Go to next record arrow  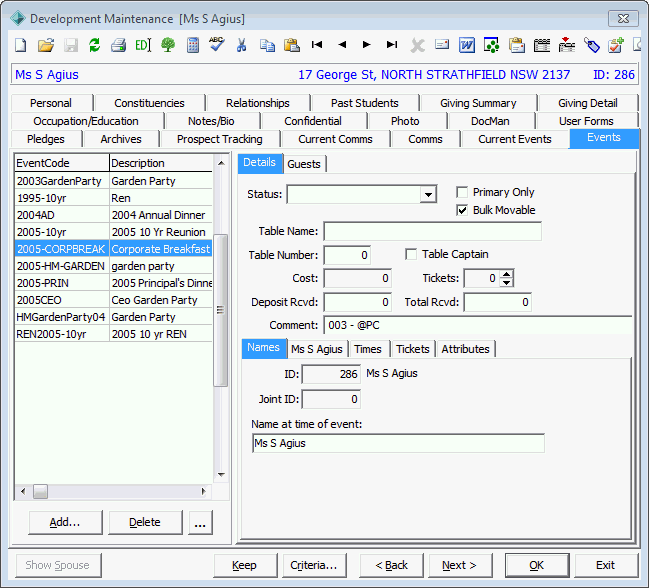click(366, 44)
